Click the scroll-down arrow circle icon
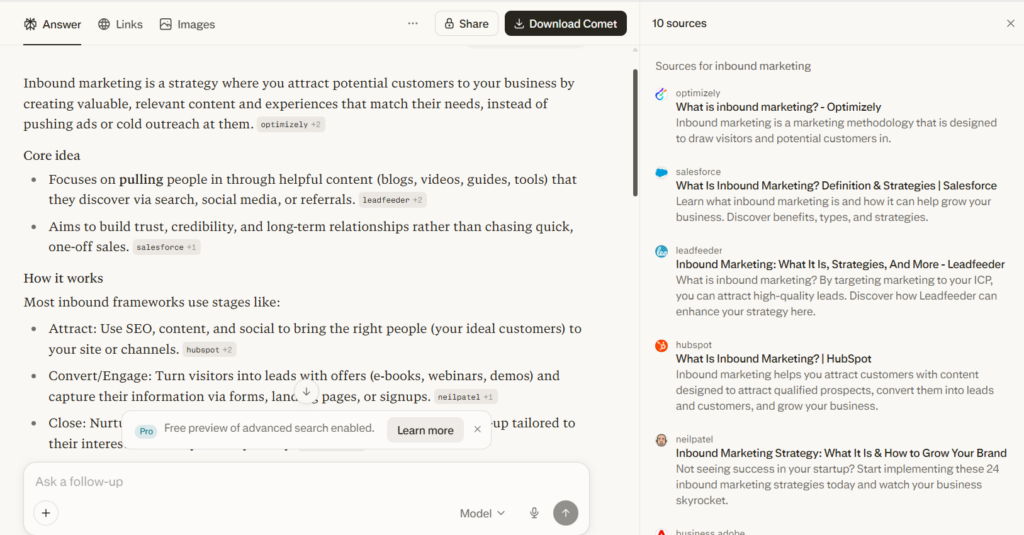 [306, 392]
